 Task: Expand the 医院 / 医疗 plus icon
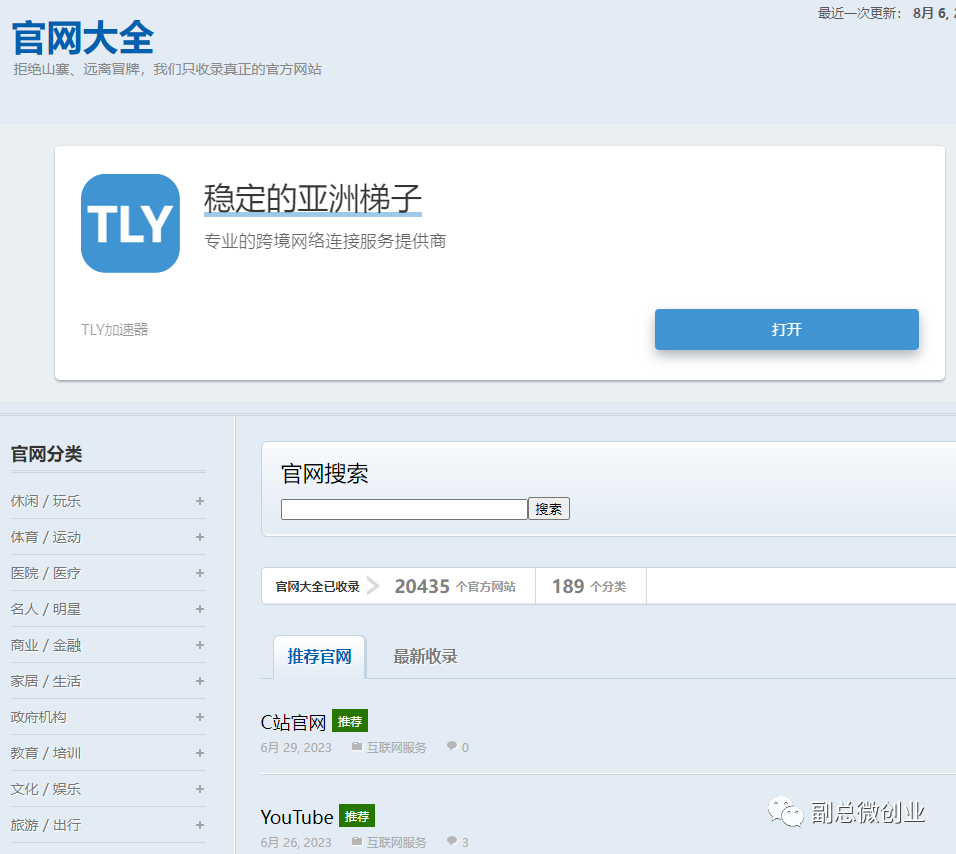point(199,573)
